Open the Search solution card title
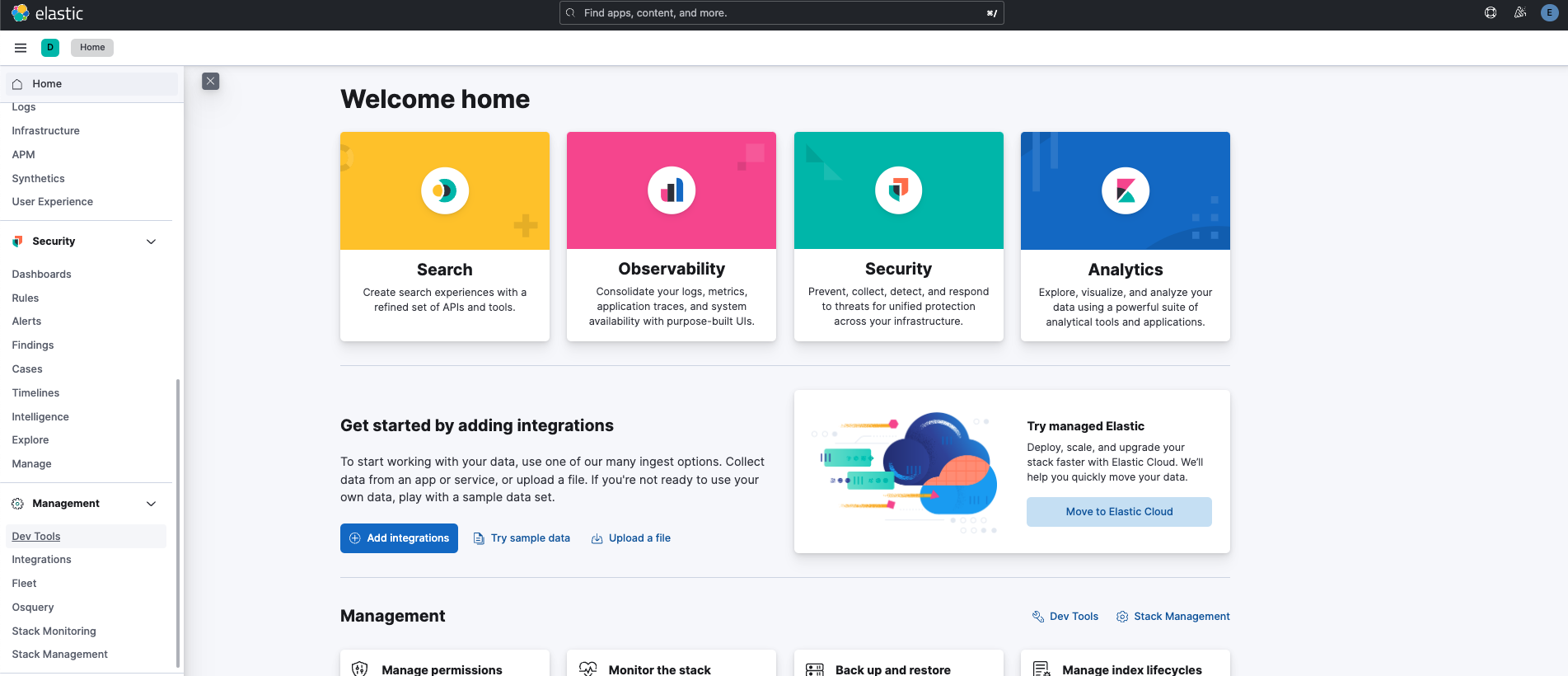 (x=445, y=270)
